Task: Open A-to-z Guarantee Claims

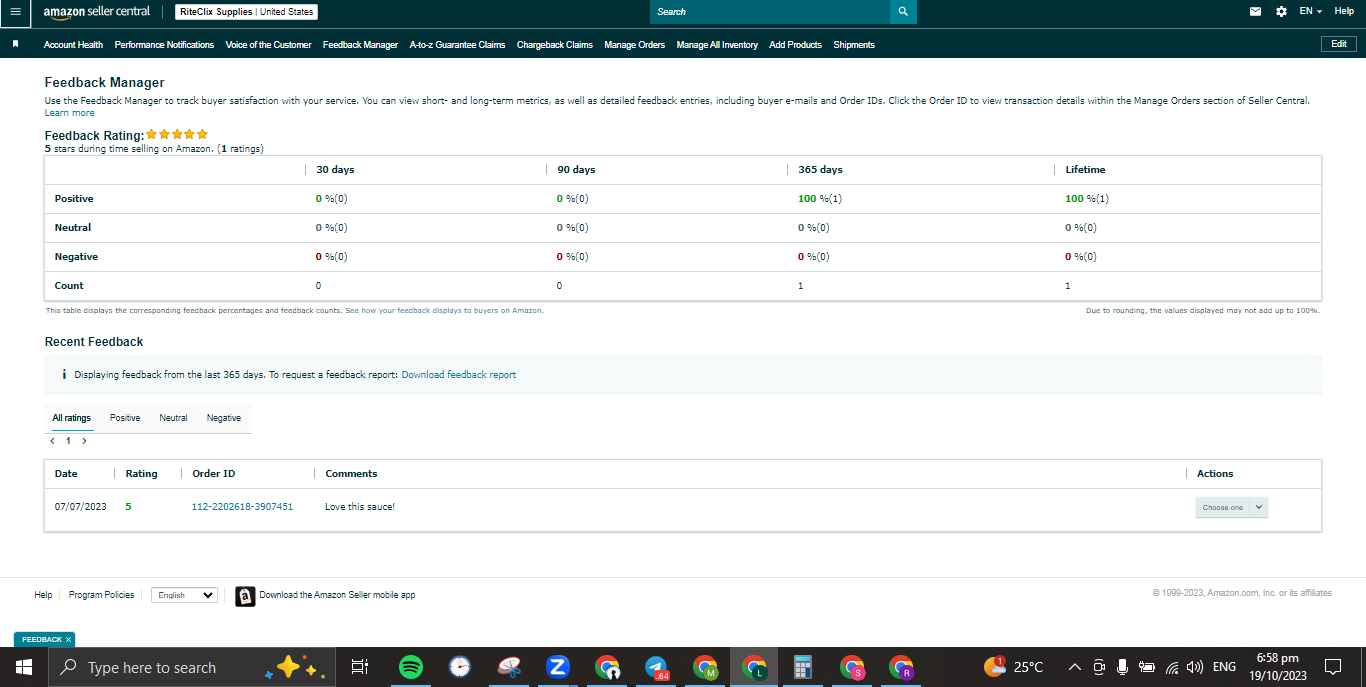Action: (x=457, y=45)
